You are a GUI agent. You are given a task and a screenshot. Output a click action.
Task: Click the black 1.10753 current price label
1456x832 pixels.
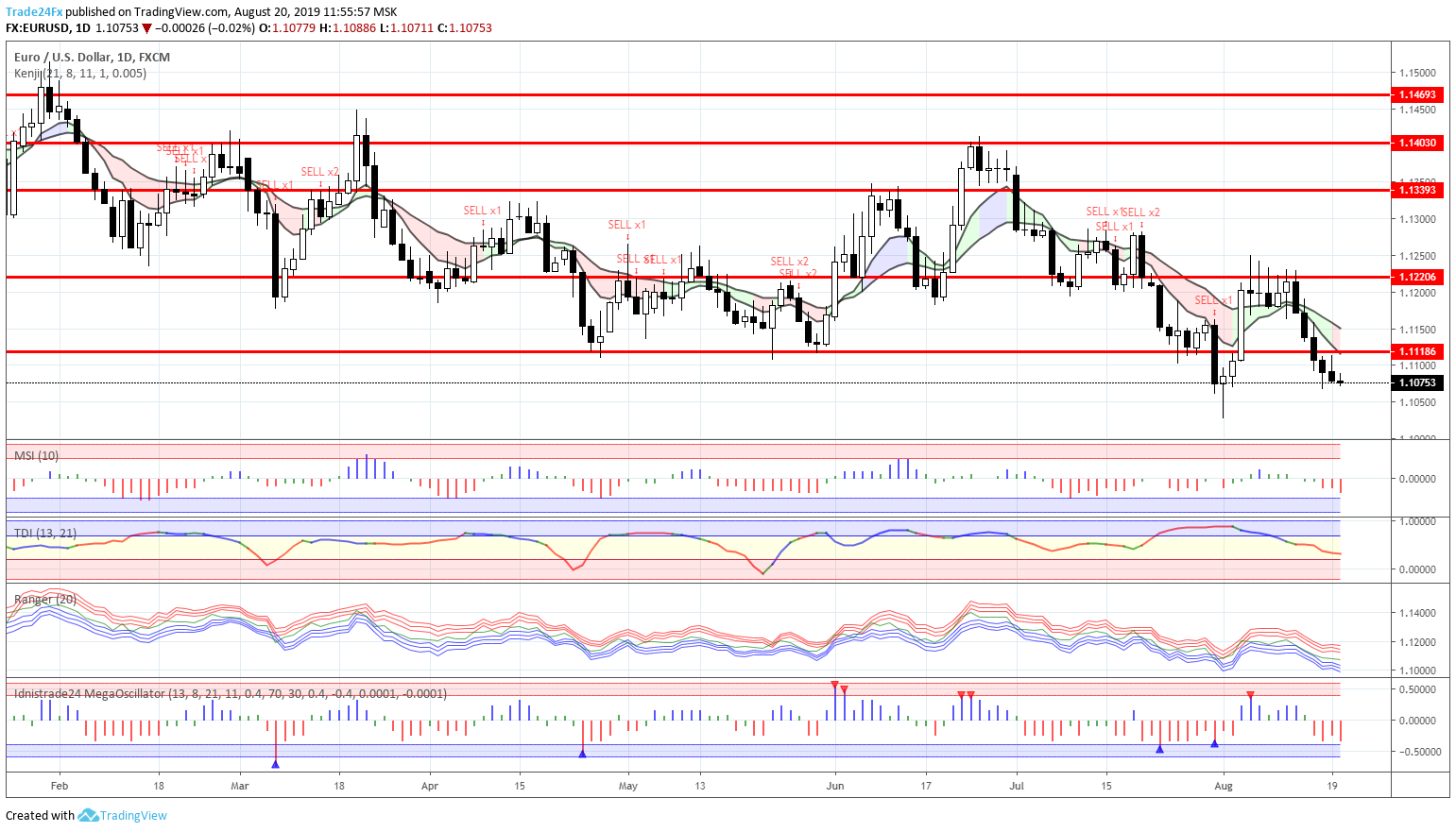(x=1417, y=382)
